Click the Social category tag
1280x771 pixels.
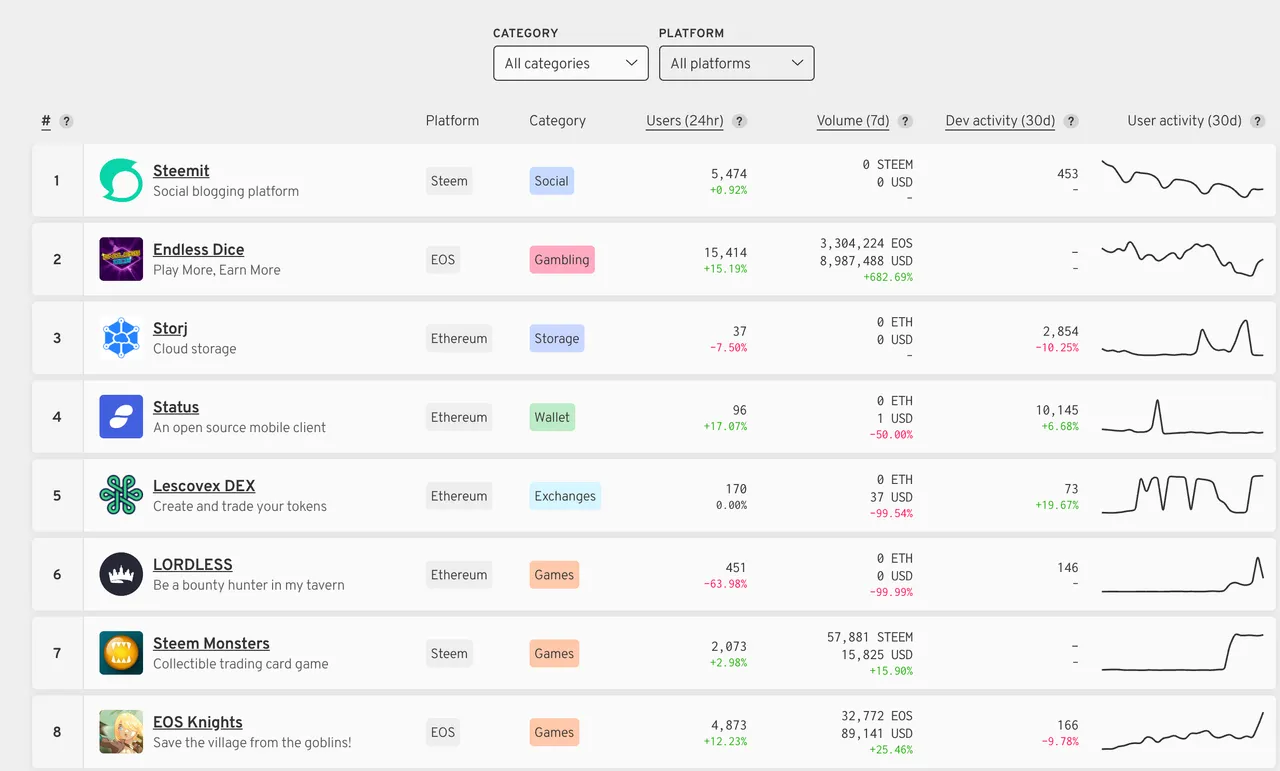[x=551, y=181]
